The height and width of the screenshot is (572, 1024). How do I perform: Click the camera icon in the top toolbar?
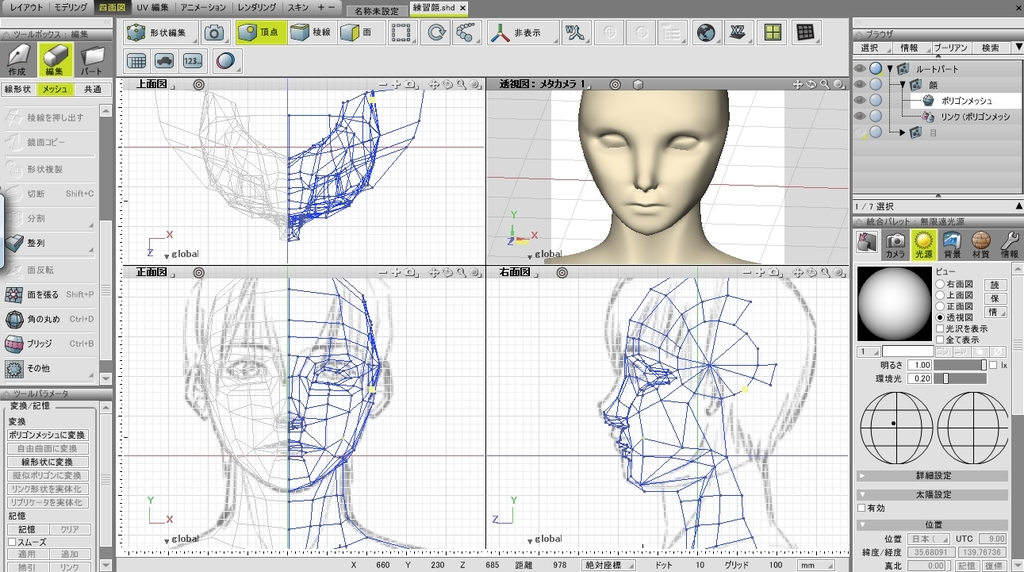pyautogui.click(x=214, y=32)
